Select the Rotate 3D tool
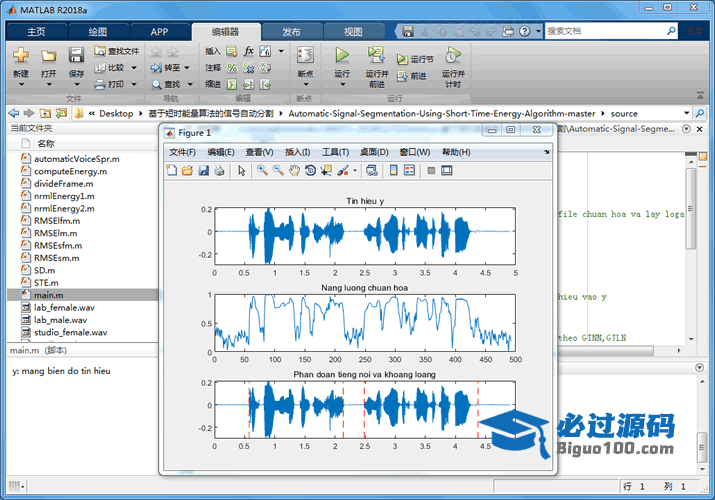This screenshot has width=715, height=500. tap(310, 171)
